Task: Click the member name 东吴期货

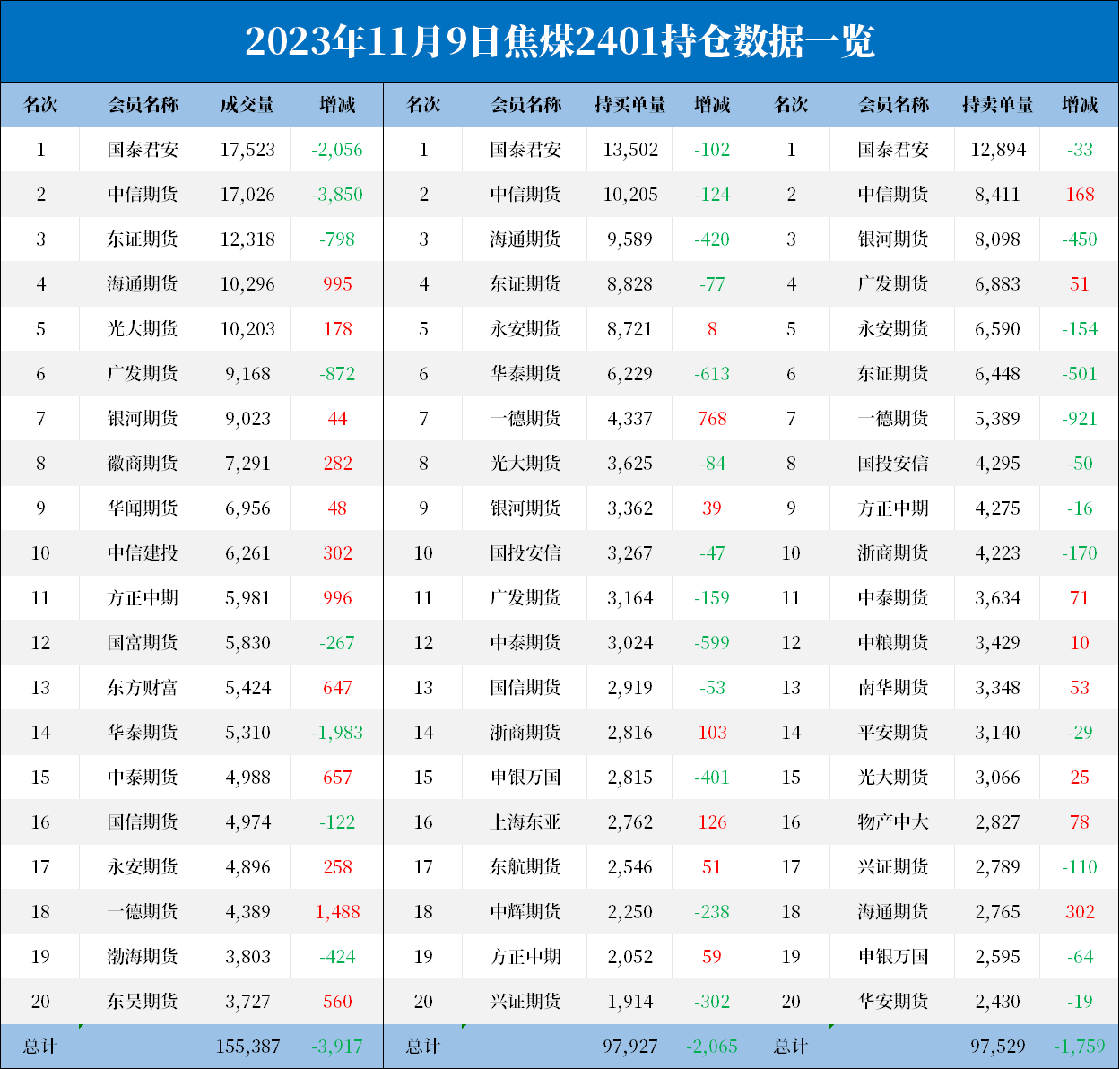Action: click(x=143, y=1002)
